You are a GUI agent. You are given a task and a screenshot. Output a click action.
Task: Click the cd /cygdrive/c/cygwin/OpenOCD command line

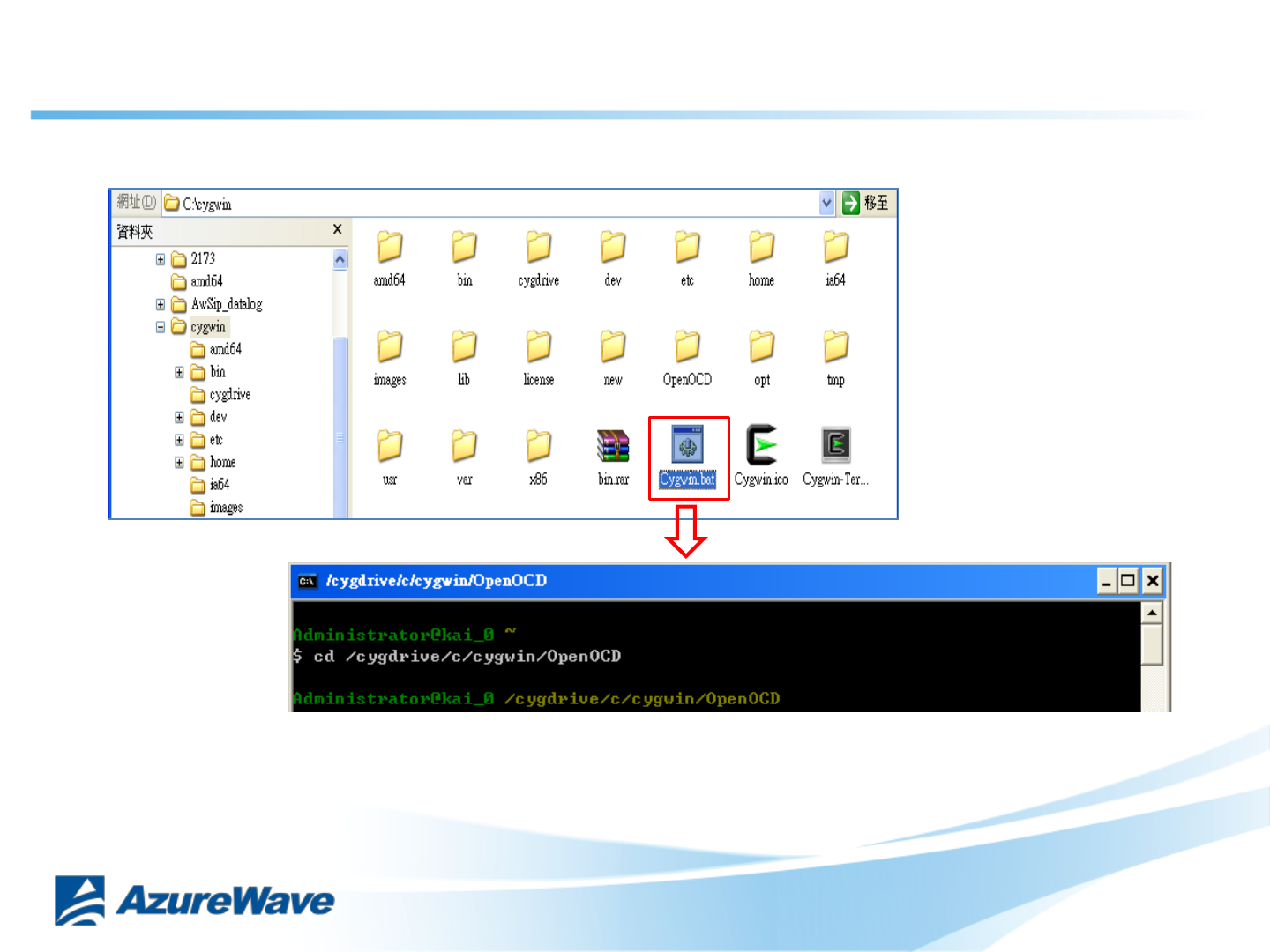click(x=467, y=656)
